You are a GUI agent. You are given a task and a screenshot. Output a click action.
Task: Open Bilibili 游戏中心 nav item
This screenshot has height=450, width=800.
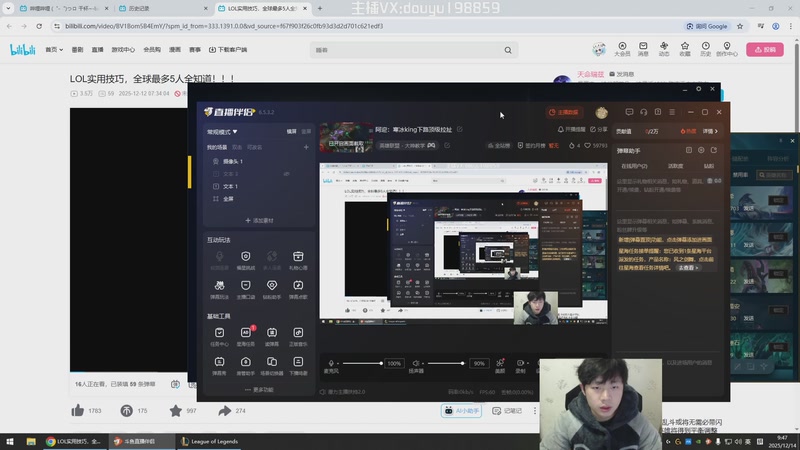(123, 49)
